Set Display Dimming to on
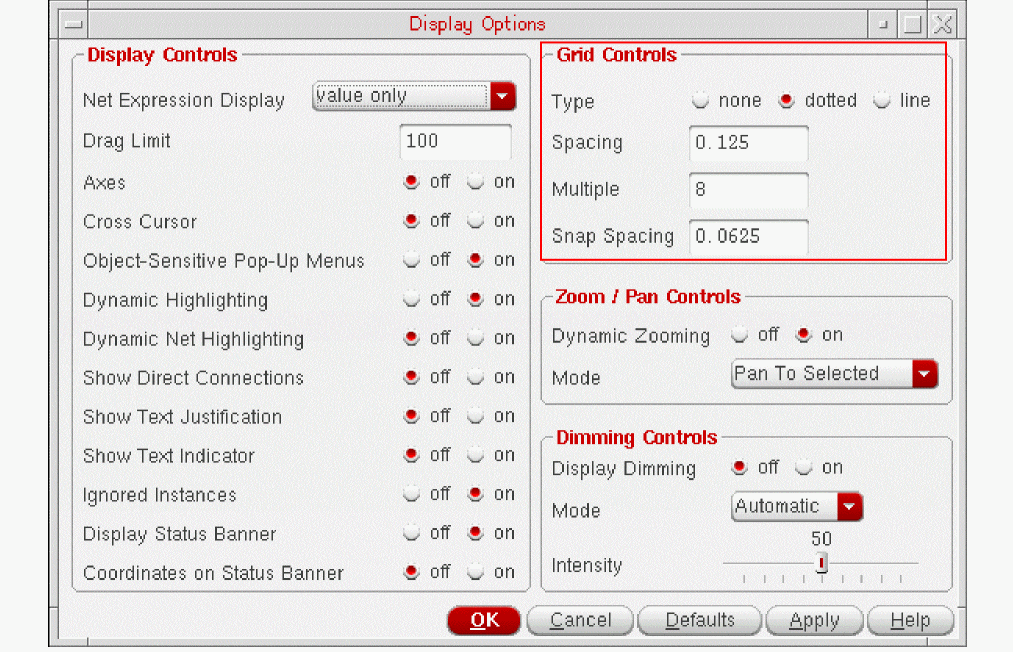Image resolution: width=1013 pixels, height=652 pixels. (803, 467)
